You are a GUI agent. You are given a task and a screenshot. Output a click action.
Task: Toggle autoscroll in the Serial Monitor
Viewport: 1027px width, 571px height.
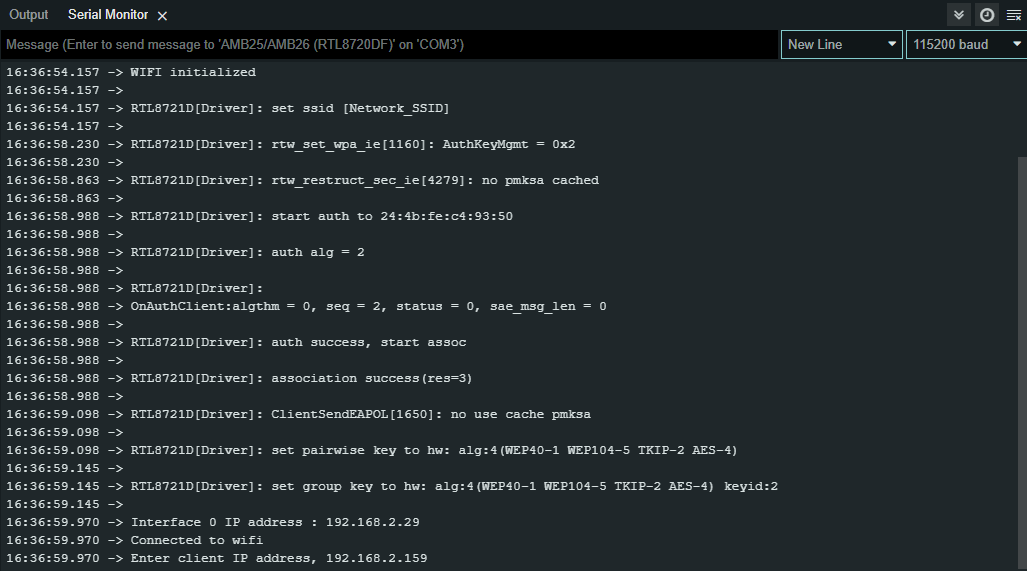pyautogui.click(x=960, y=15)
